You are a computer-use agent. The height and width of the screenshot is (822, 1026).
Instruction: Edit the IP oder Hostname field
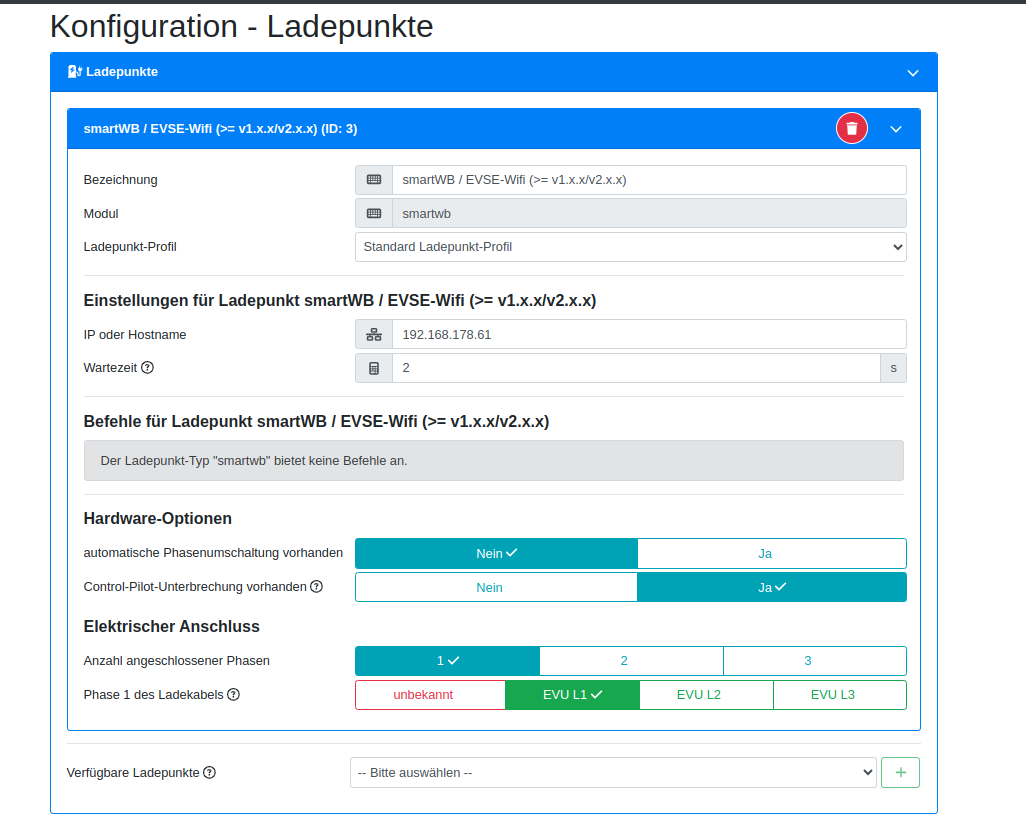(x=649, y=334)
